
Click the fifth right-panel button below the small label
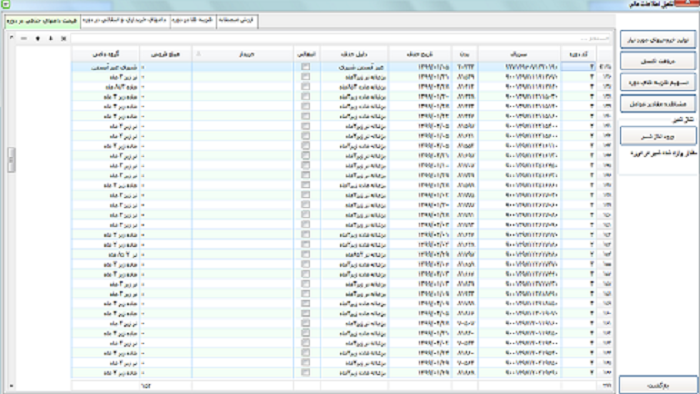658,136
